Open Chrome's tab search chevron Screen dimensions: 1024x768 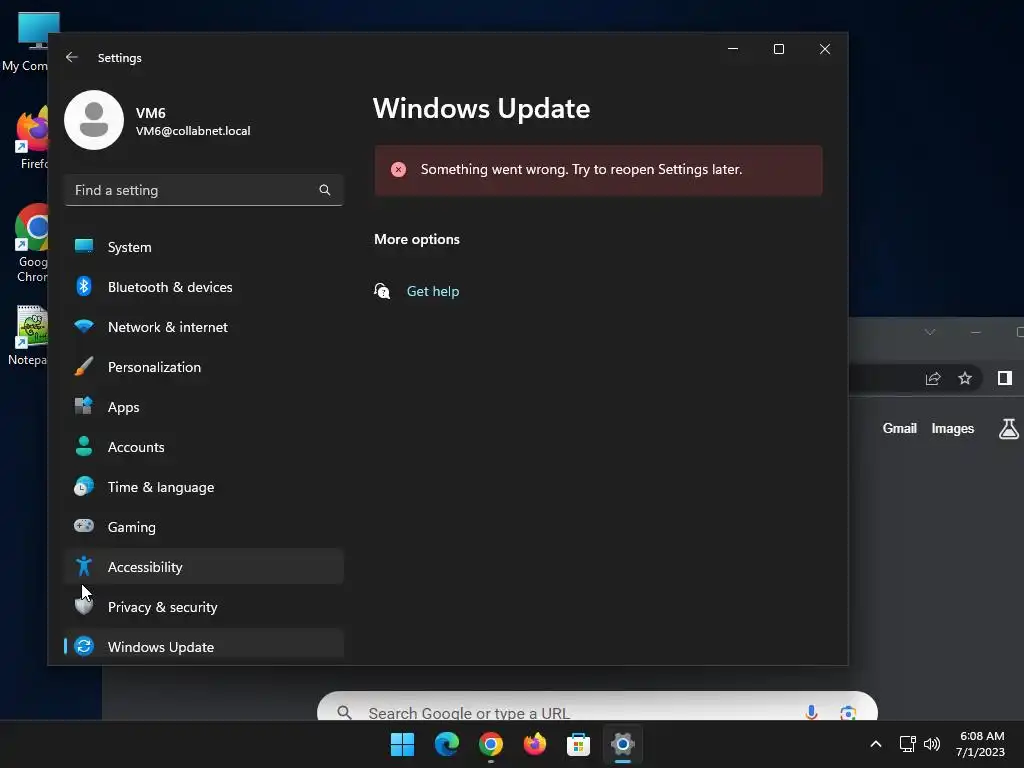pos(929,332)
